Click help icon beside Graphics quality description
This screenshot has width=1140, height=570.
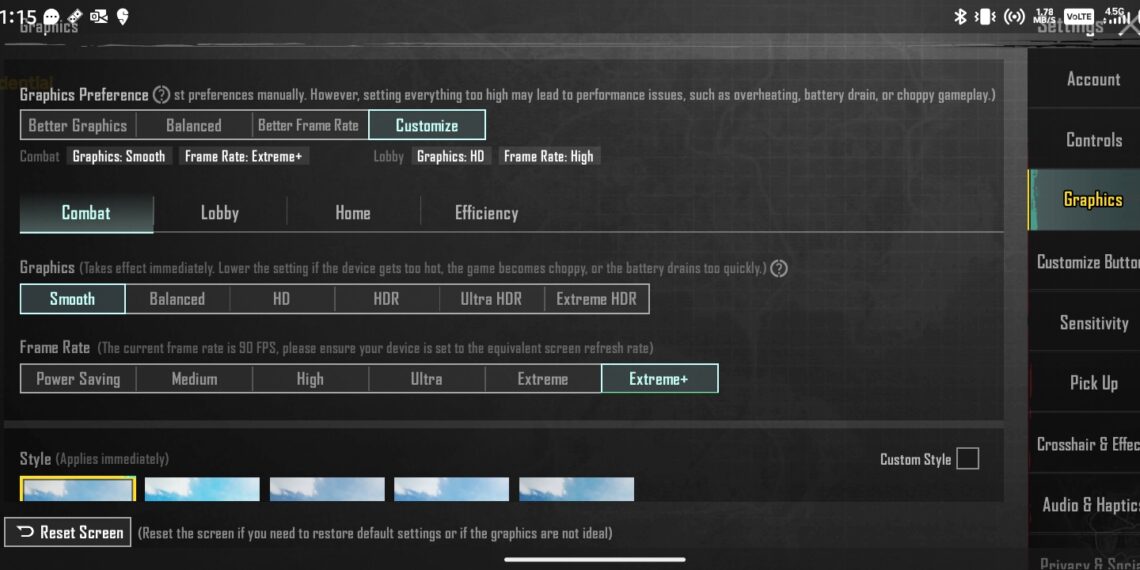click(779, 268)
